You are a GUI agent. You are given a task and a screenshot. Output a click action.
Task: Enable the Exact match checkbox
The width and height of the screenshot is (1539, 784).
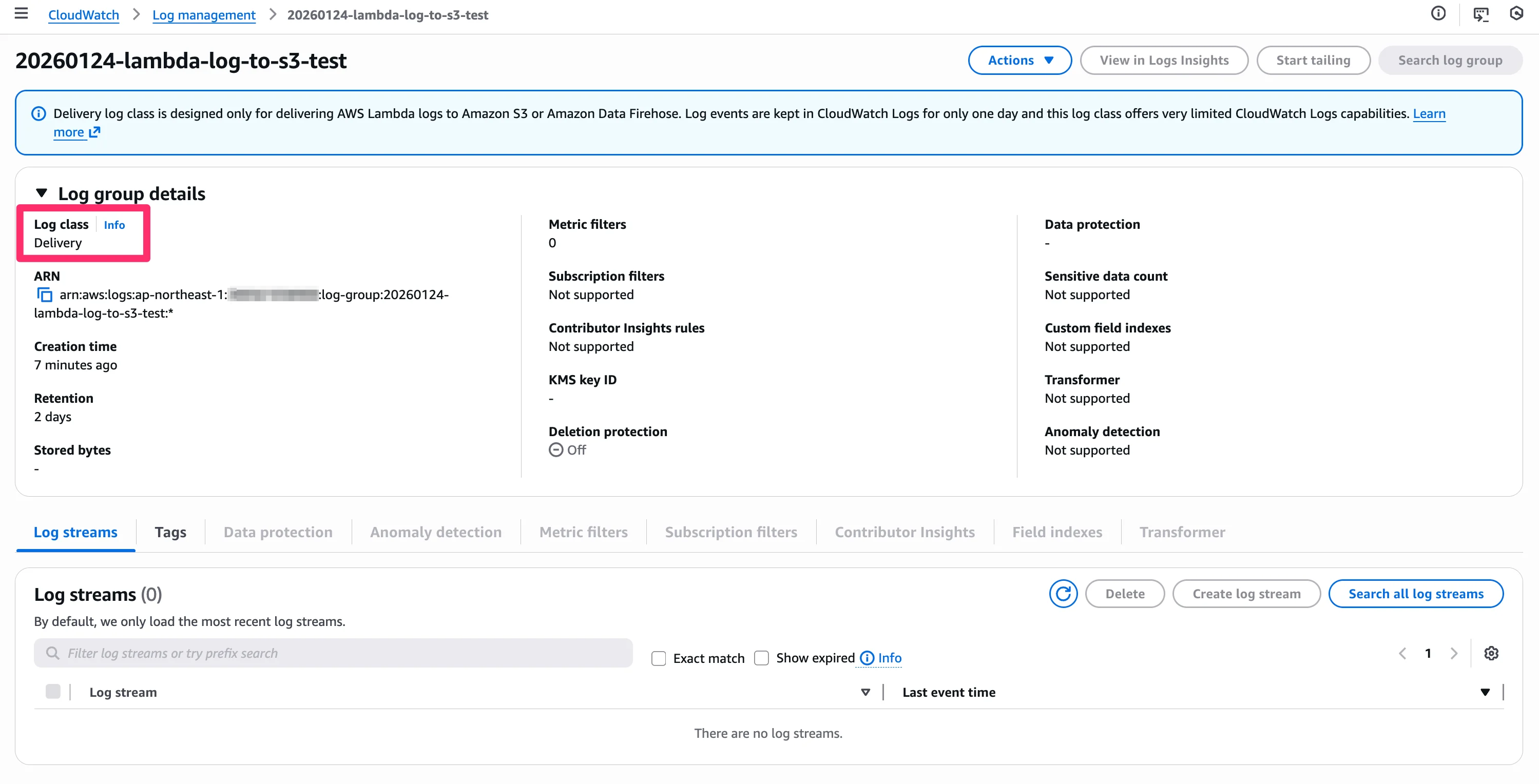tap(659, 658)
